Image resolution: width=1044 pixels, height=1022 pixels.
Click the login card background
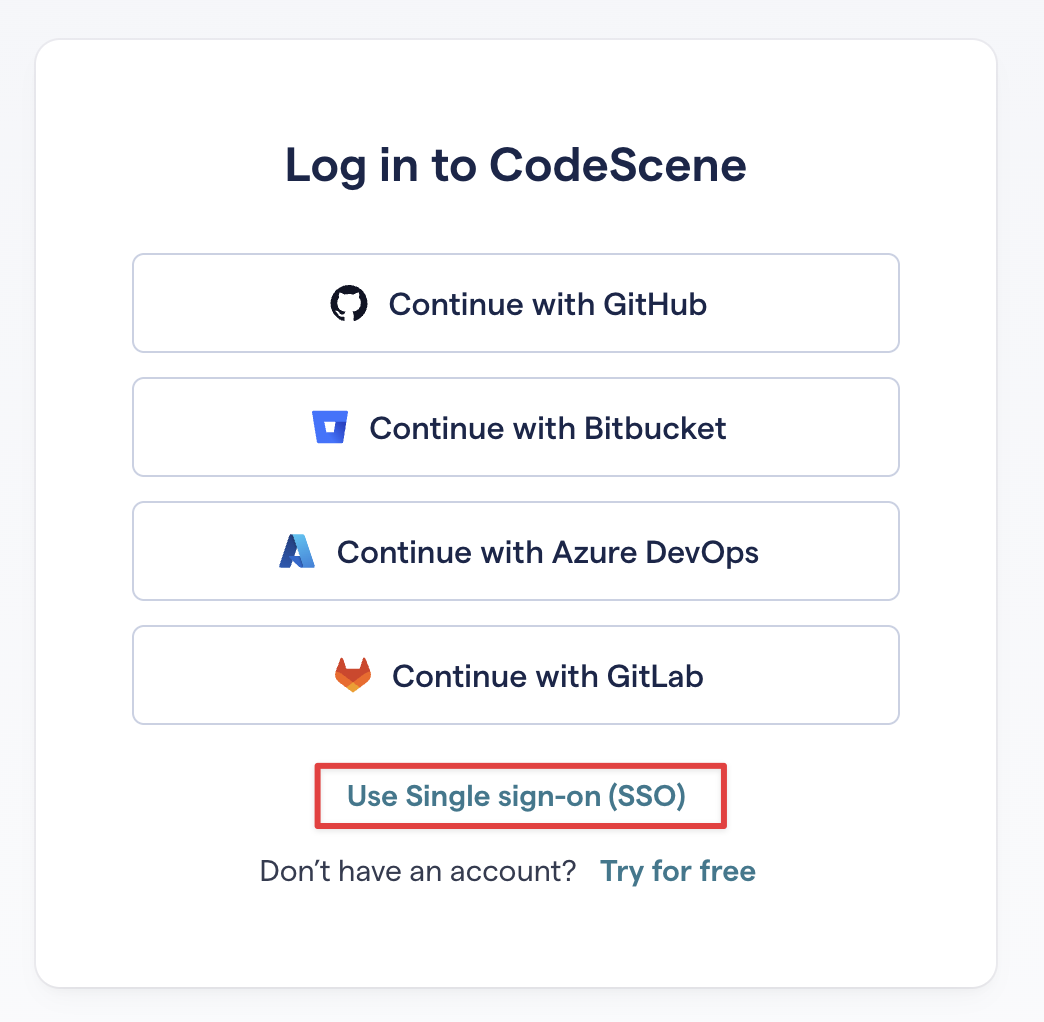[516, 940]
